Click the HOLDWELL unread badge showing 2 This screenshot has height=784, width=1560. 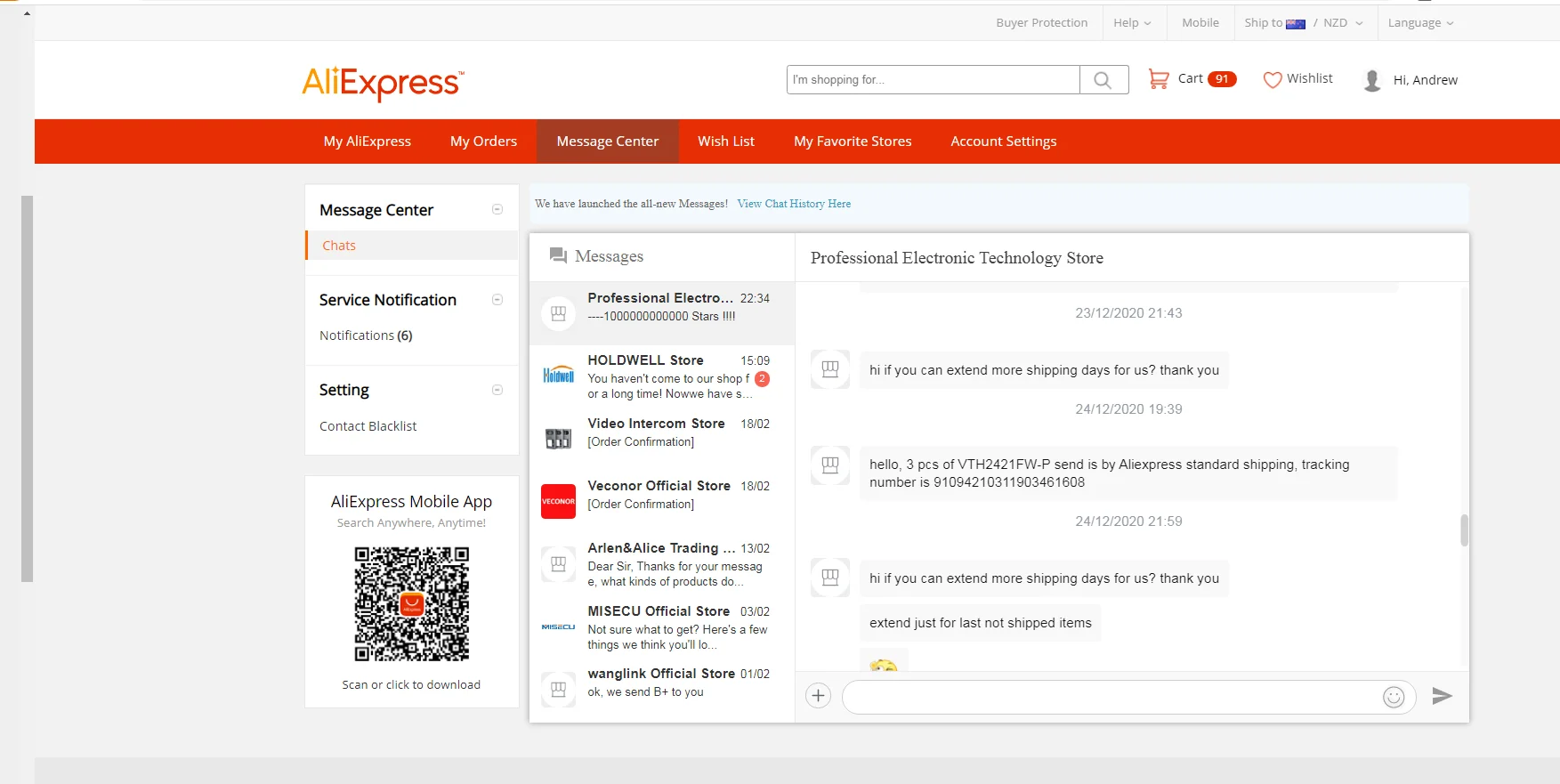coord(762,378)
